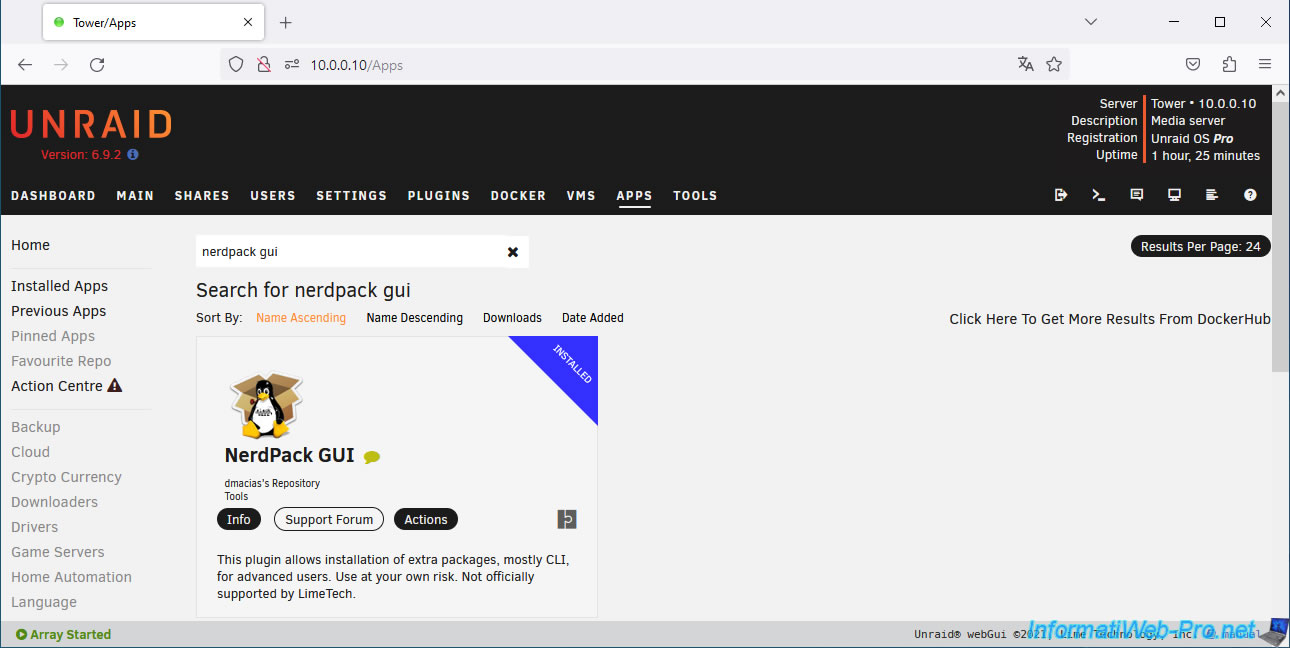
Task: Open the browser extensions icon
Action: (x=1229, y=64)
